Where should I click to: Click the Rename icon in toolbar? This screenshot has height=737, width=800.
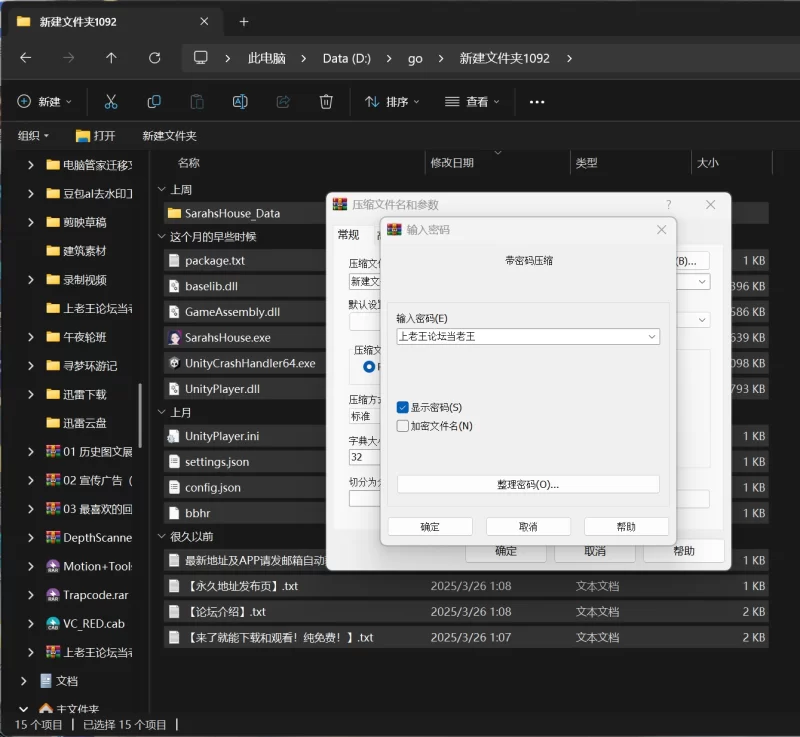(x=240, y=102)
